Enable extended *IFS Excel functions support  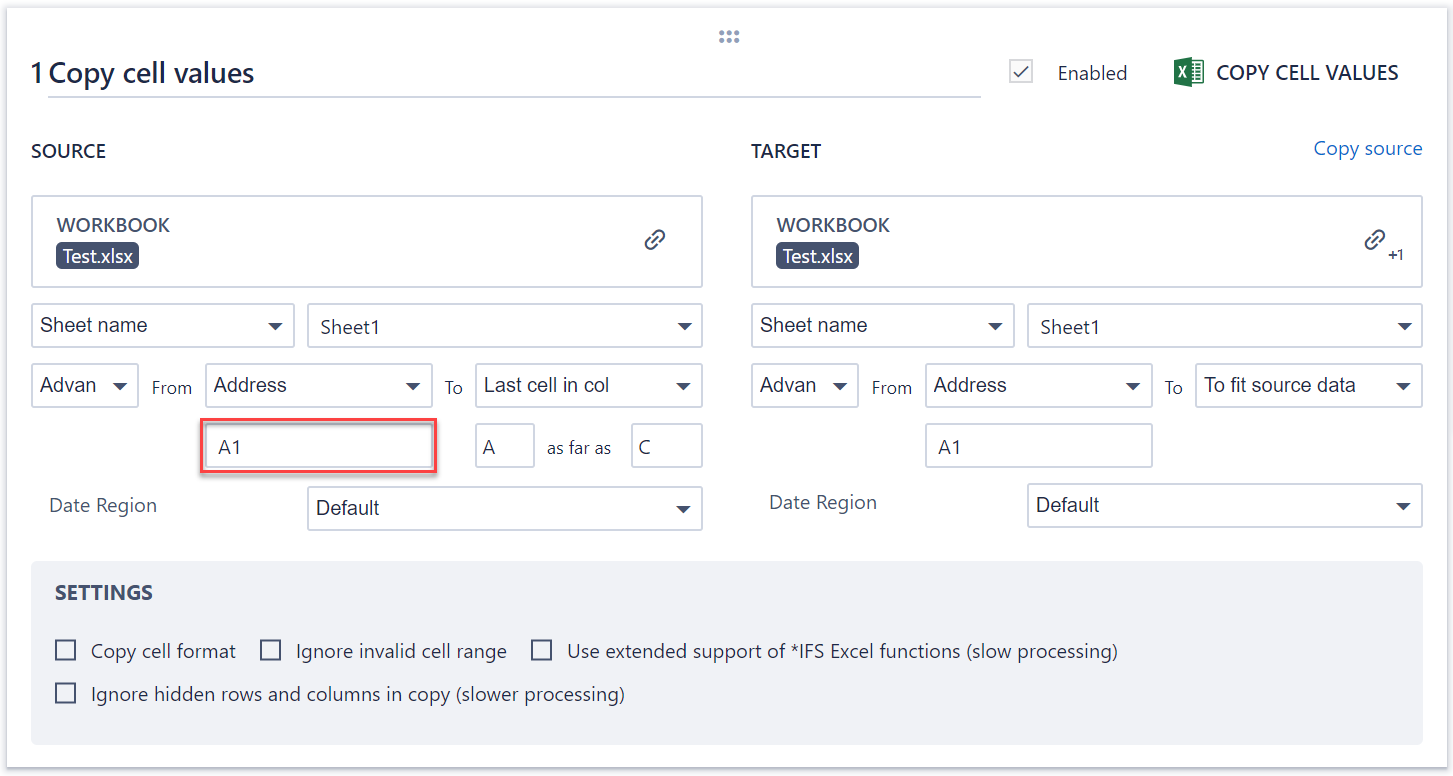tap(542, 651)
